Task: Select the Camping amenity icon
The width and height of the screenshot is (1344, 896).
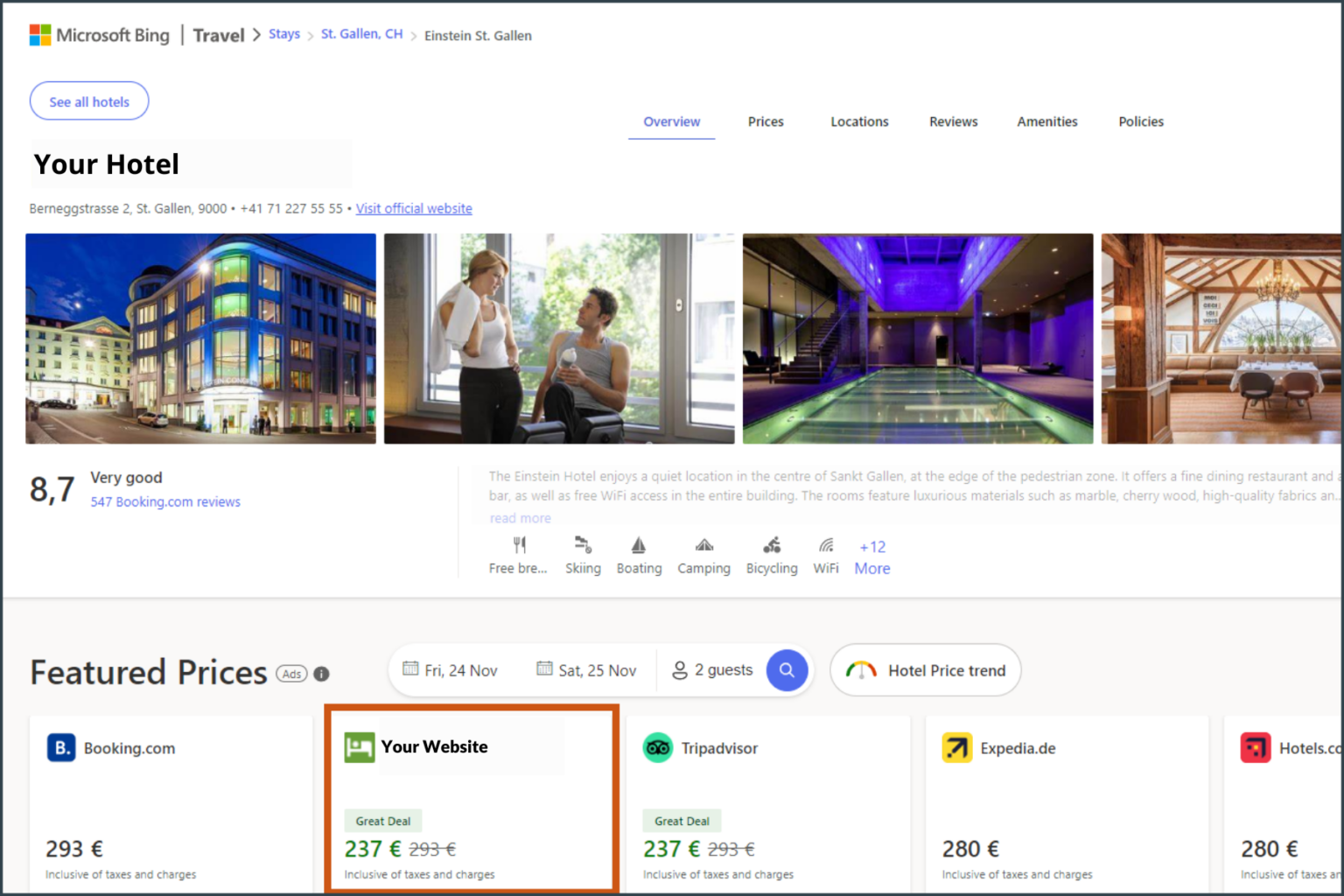Action: (x=703, y=544)
